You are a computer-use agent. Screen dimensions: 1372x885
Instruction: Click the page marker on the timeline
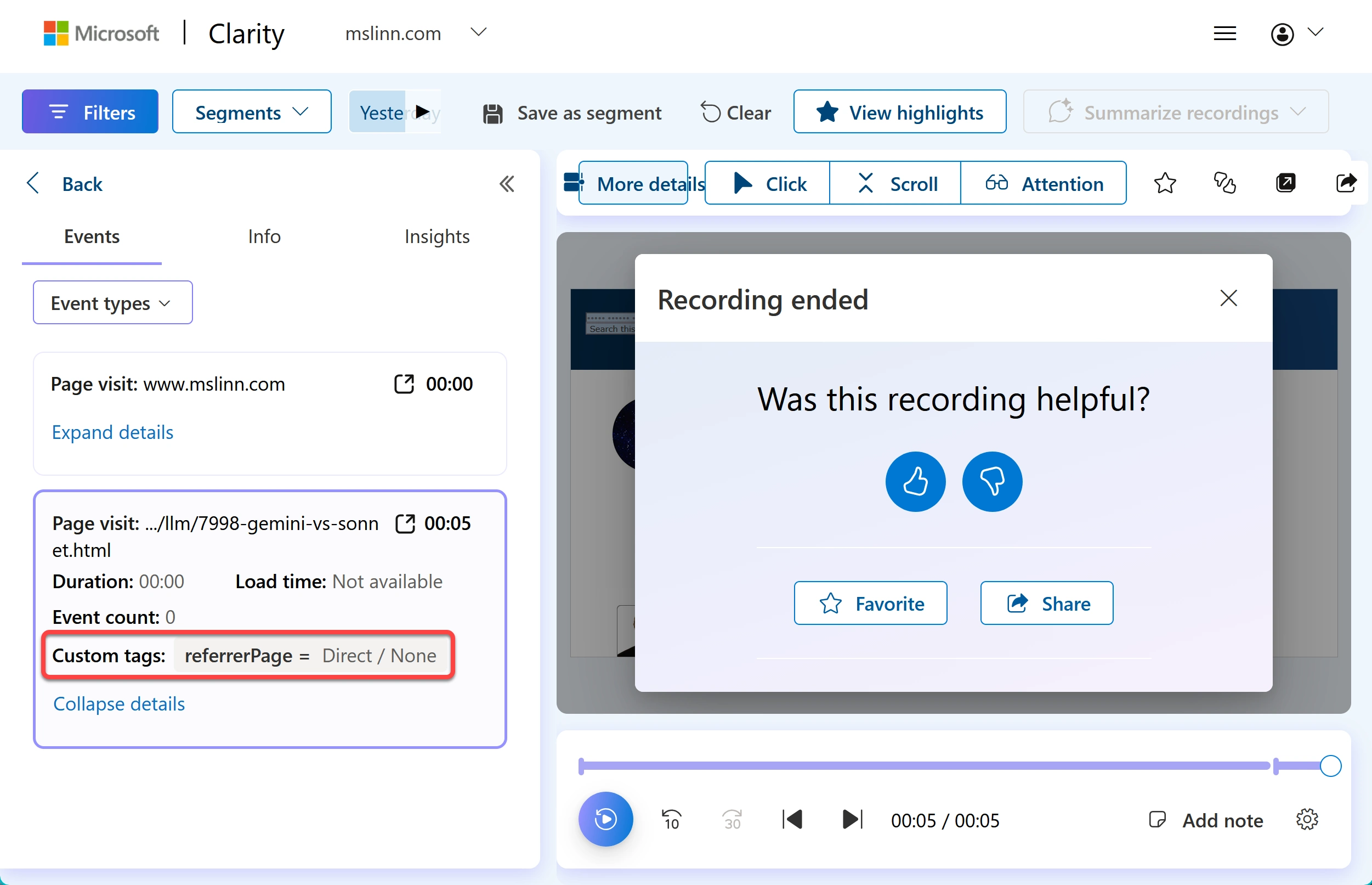(x=1275, y=765)
